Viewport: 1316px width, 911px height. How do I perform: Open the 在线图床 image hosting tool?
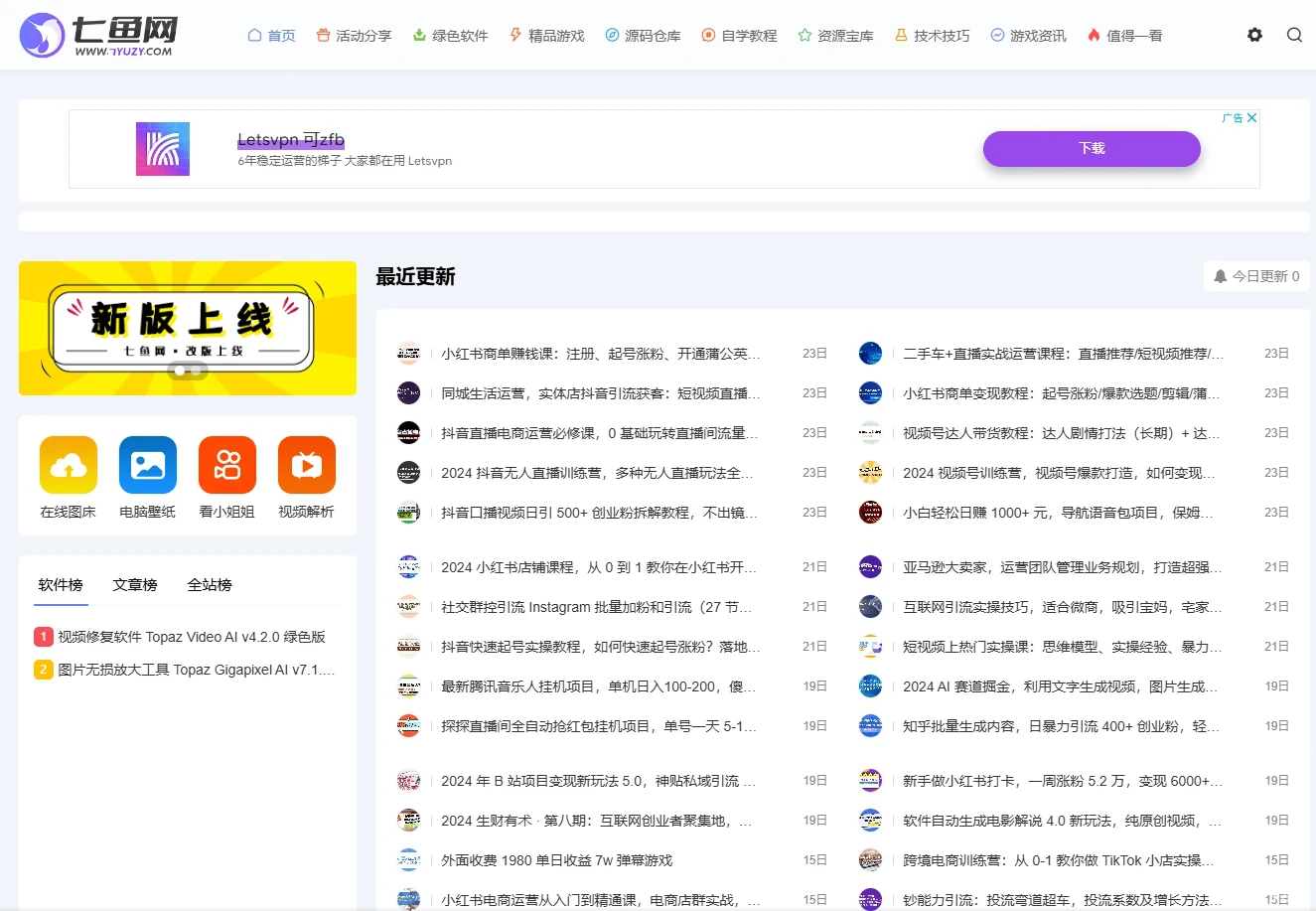[x=68, y=477]
